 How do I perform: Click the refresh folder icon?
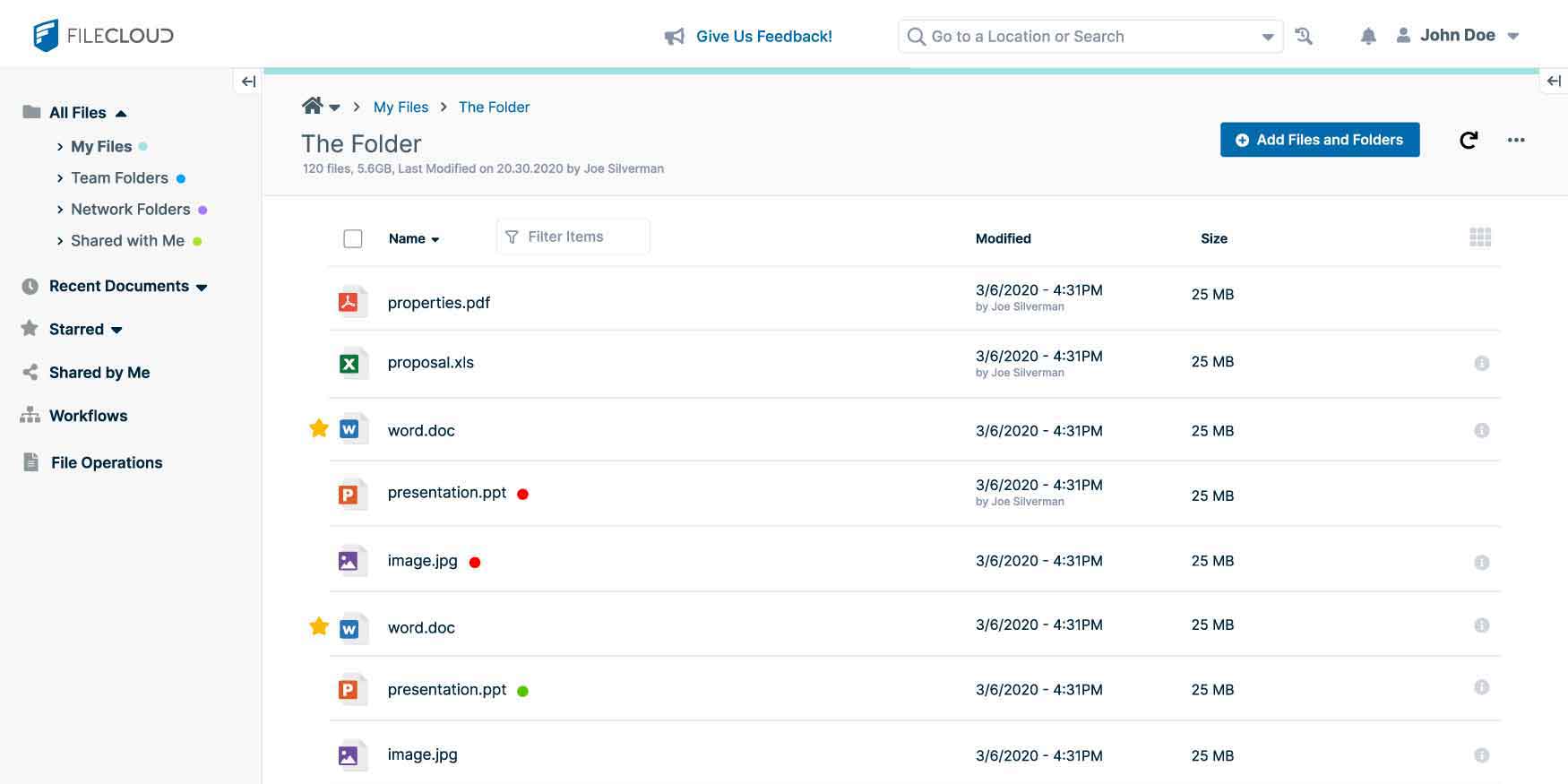[x=1469, y=140]
